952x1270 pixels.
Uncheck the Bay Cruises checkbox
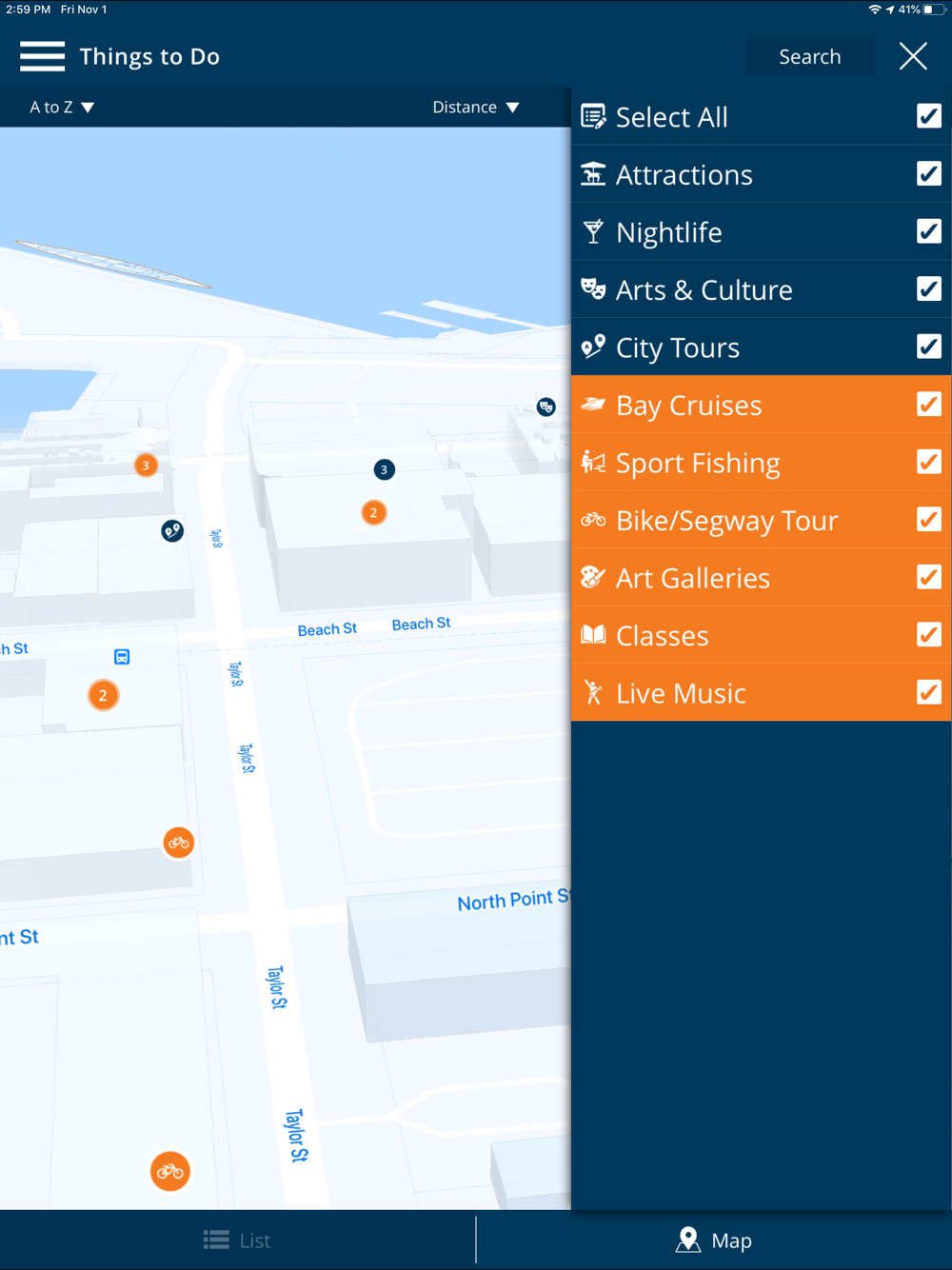[929, 405]
